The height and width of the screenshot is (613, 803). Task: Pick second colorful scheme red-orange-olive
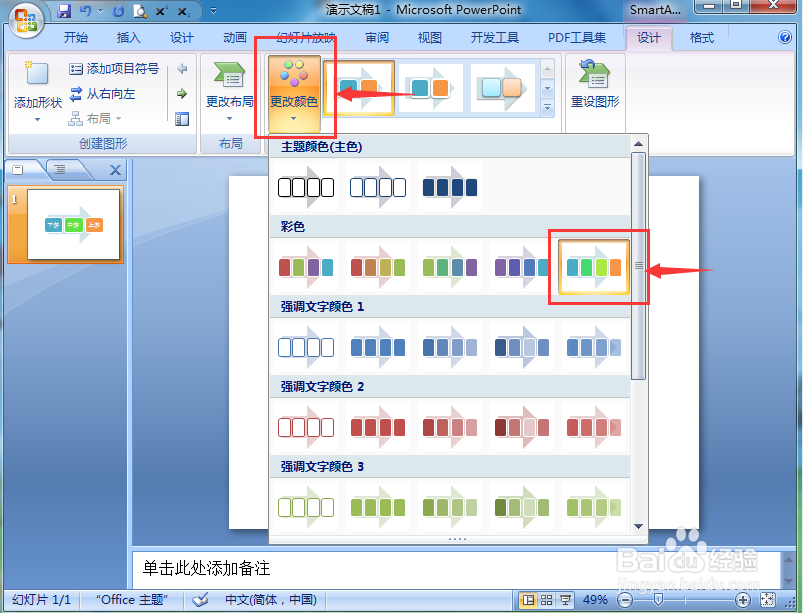point(378,267)
